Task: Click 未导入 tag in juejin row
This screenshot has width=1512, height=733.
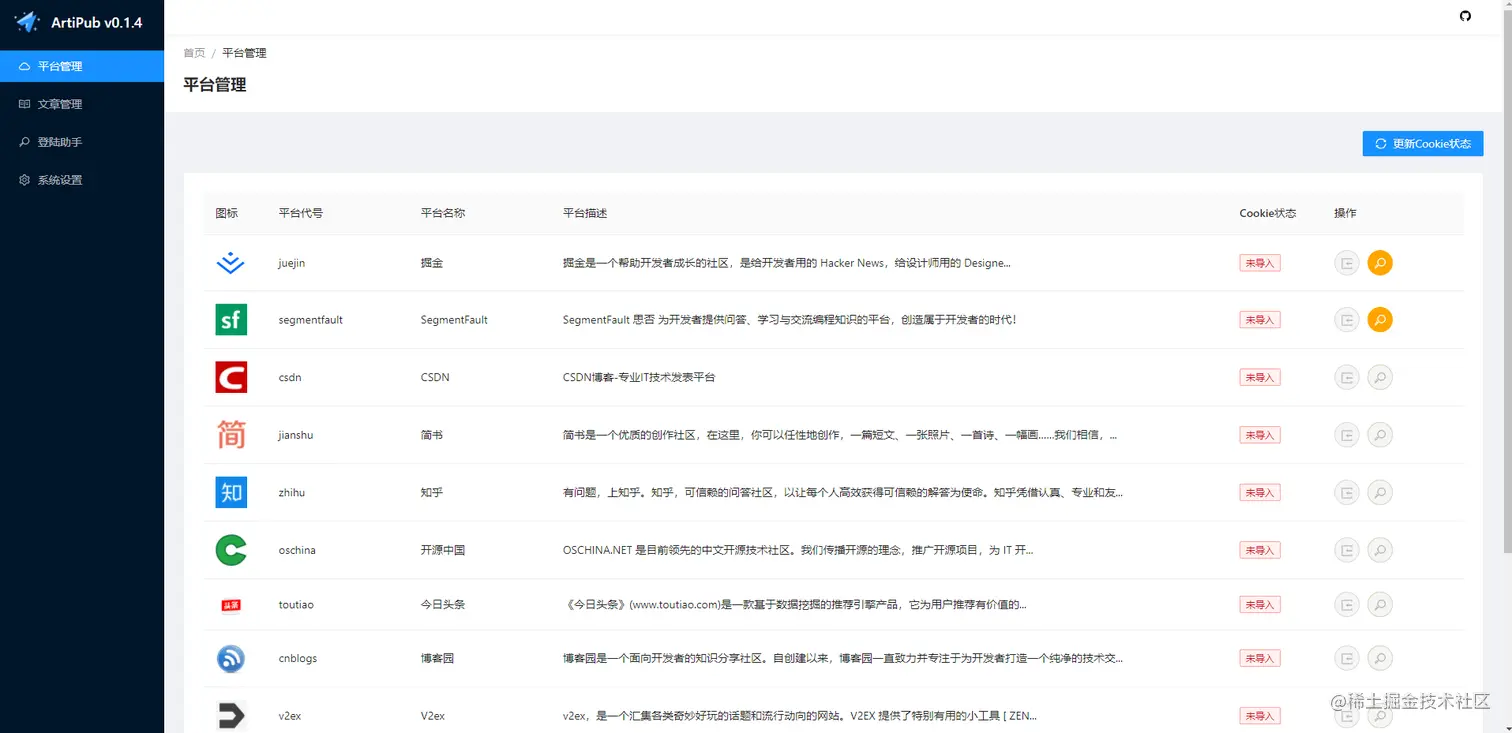Action: [x=1260, y=263]
